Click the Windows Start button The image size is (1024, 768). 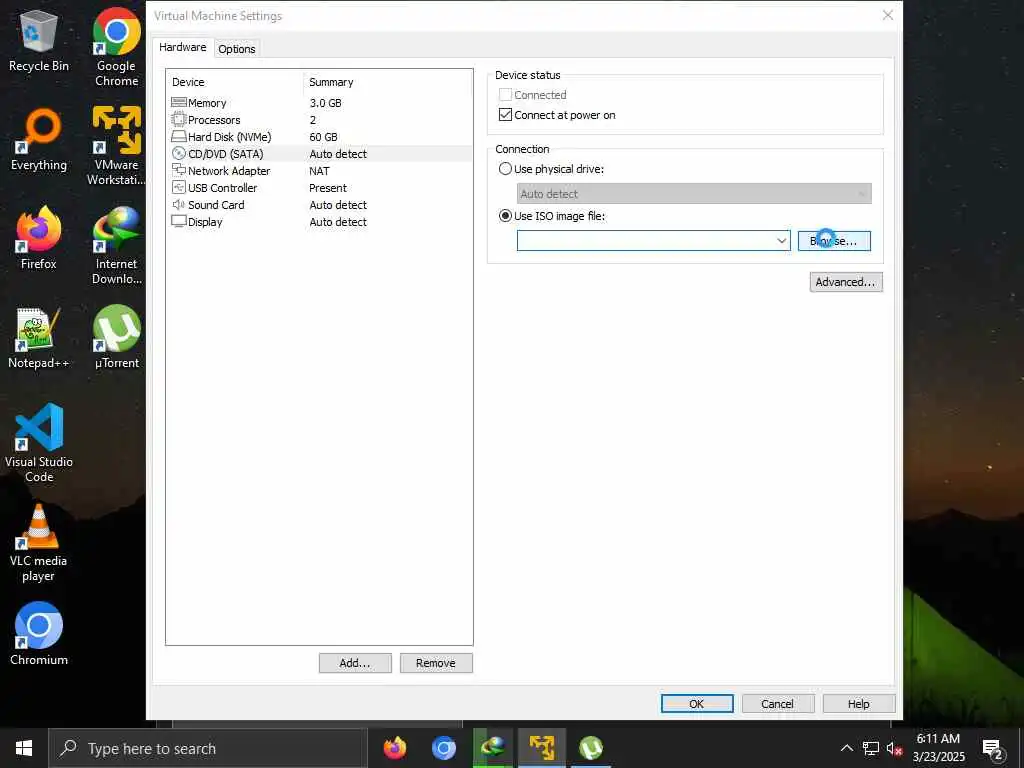pos(24,748)
